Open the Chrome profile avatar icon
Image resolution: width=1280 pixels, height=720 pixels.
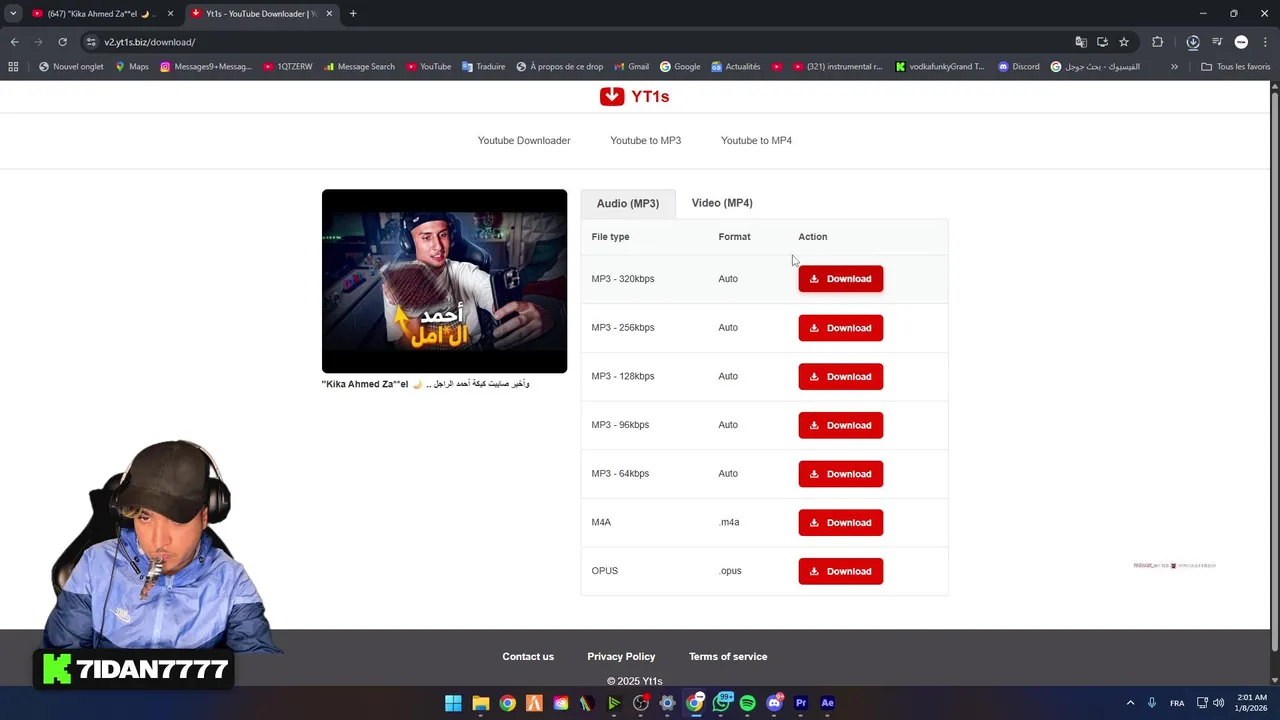1241,42
